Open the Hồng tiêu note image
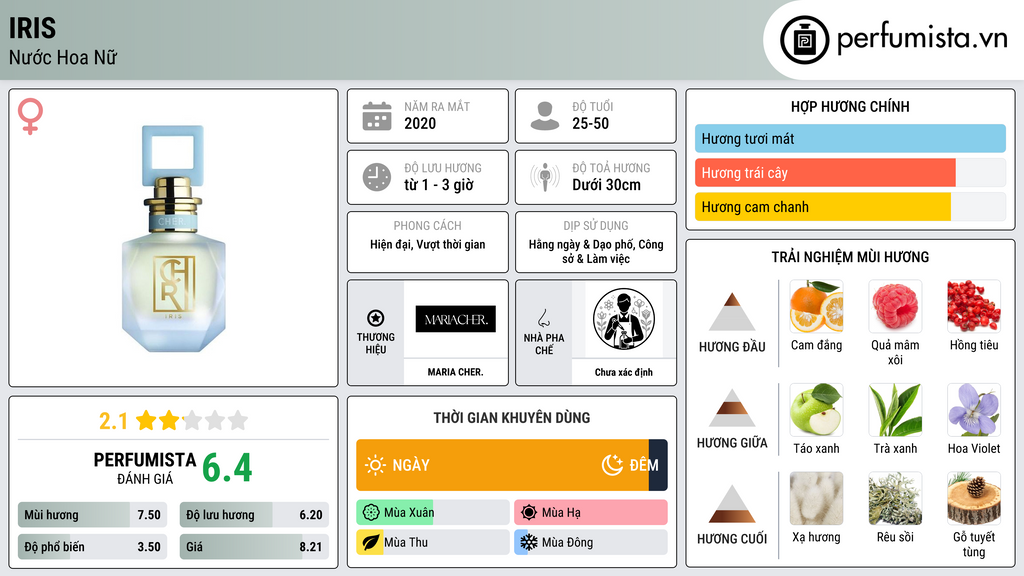 click(974, 306)
